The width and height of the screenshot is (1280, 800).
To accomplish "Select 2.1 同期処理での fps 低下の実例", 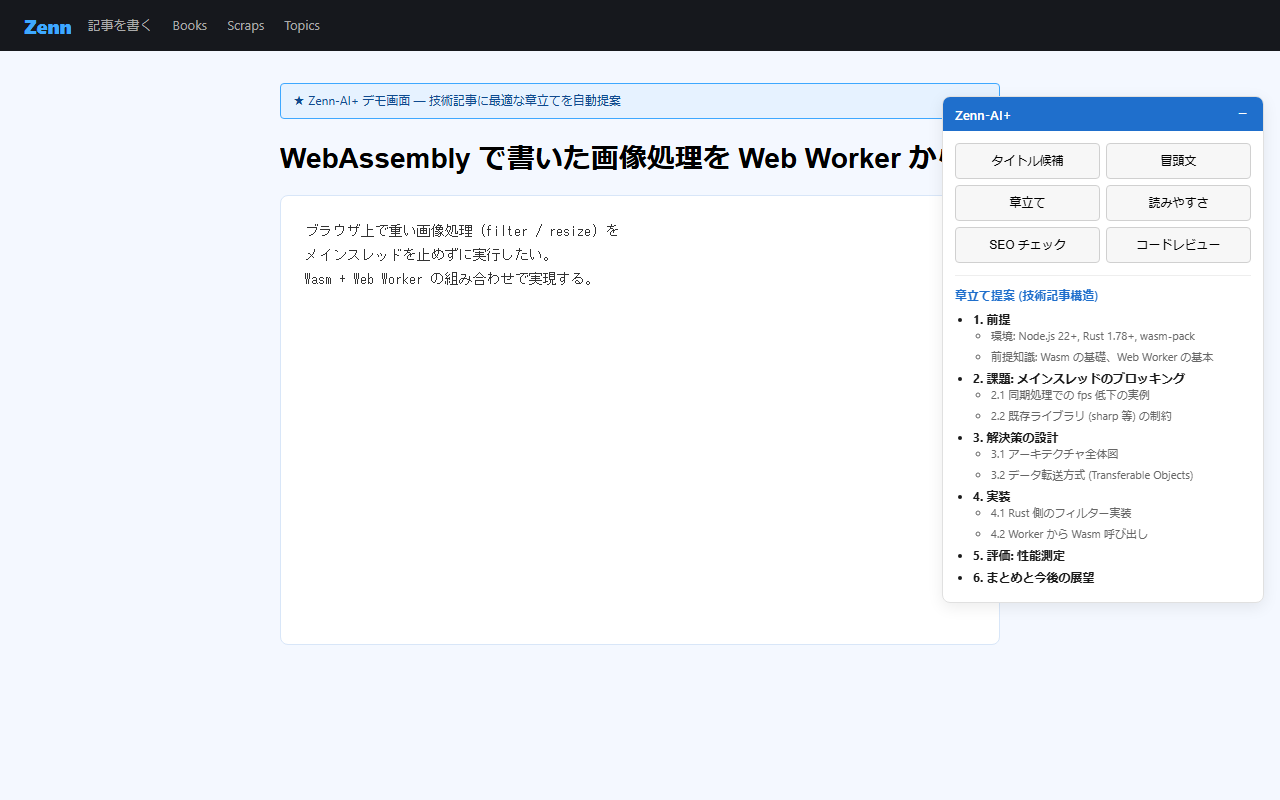I will (1070, 396).
